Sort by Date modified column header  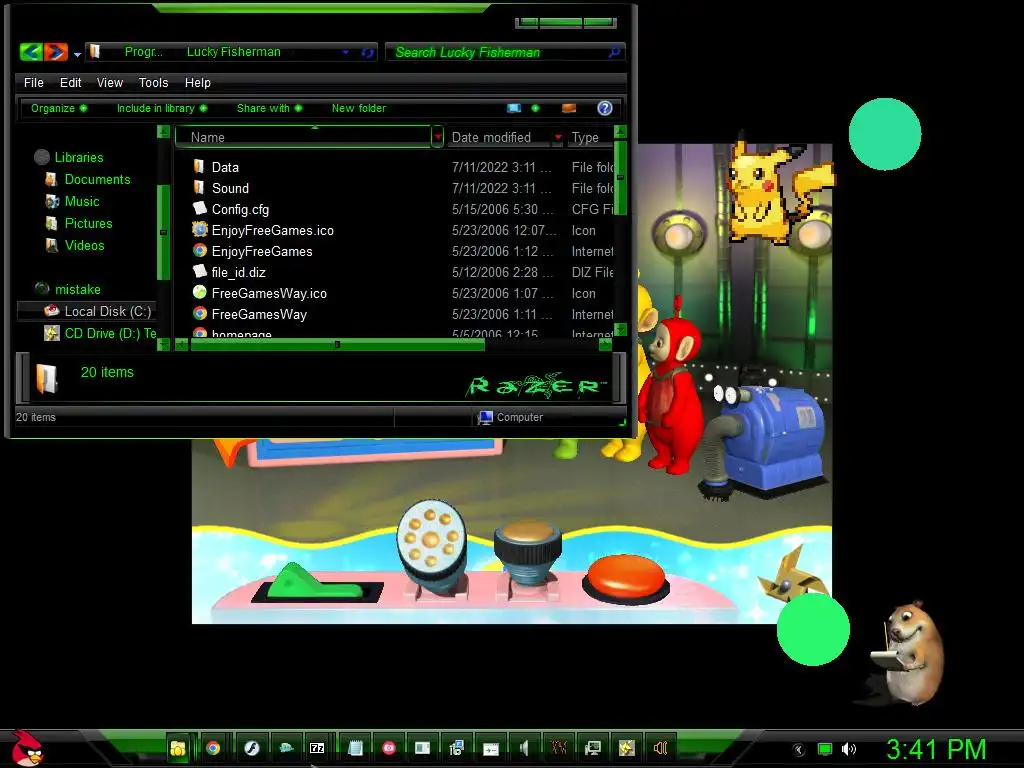coord(499,137)
